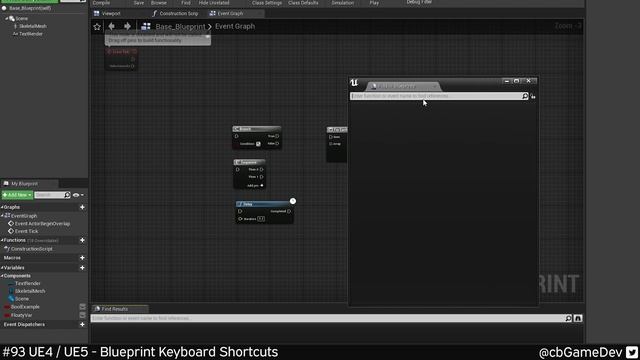Open the Add New dropdown in My Blueprint

pos(17,195)
